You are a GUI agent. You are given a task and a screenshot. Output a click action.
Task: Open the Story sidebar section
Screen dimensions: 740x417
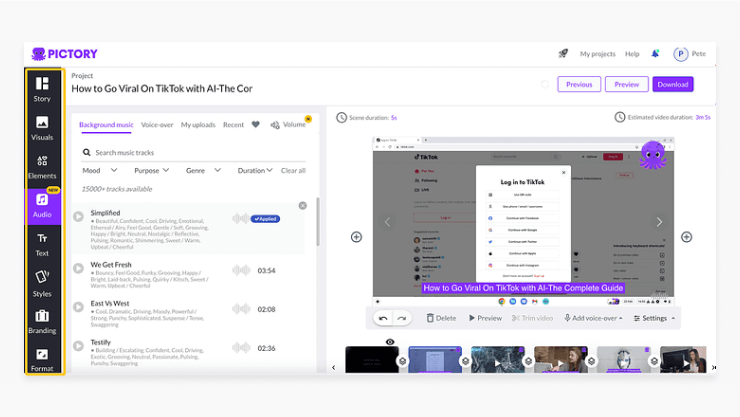pos(42,90)
